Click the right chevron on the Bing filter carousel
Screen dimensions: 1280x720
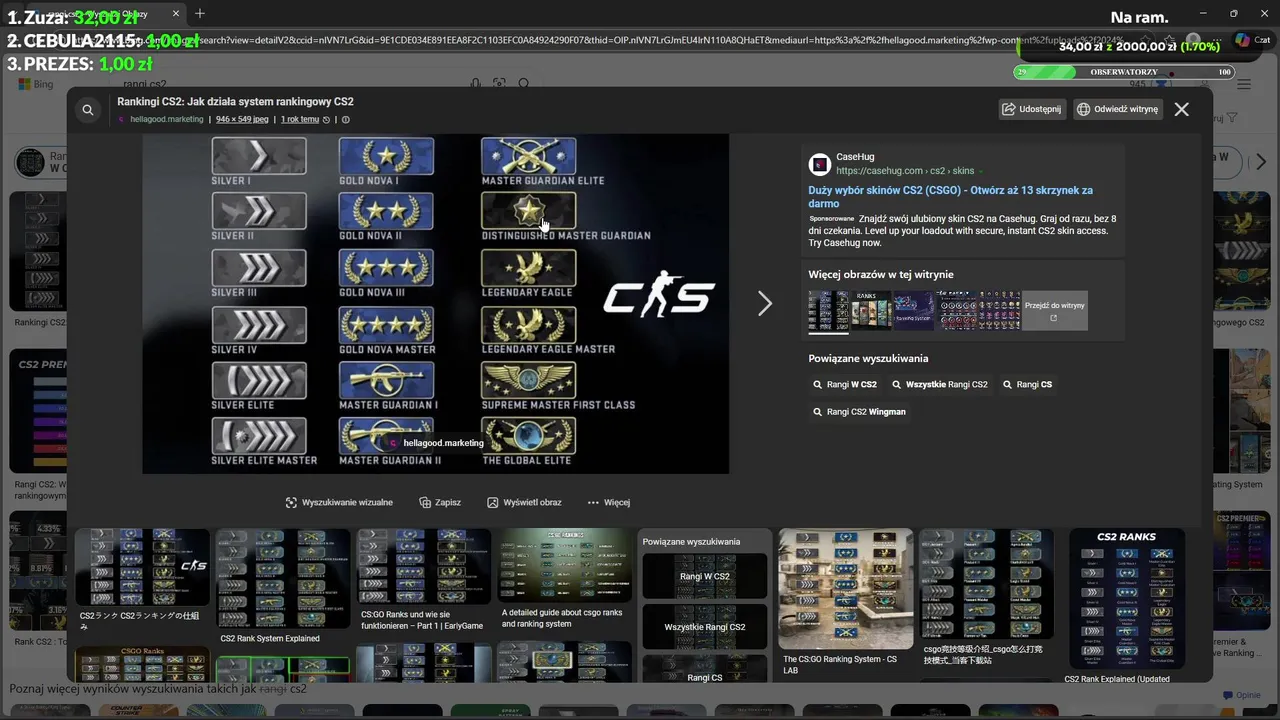pyautogui.click(x=1260, y=161)
